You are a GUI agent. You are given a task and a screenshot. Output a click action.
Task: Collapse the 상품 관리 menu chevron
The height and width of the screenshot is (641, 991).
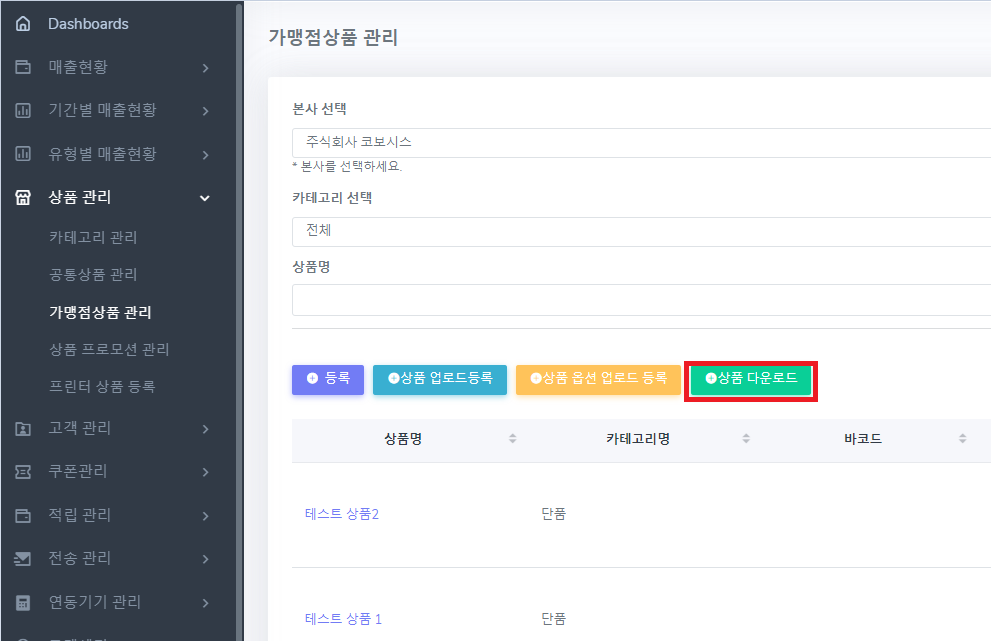point(205,198)
